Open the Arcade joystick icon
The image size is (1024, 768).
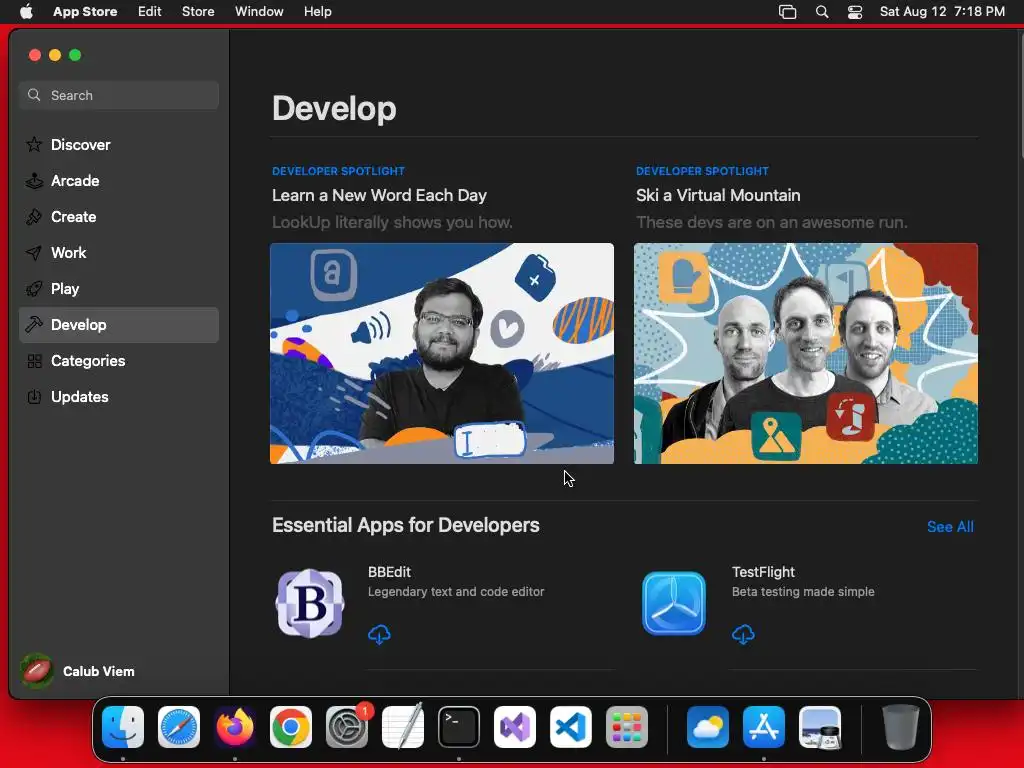[34, 180]
